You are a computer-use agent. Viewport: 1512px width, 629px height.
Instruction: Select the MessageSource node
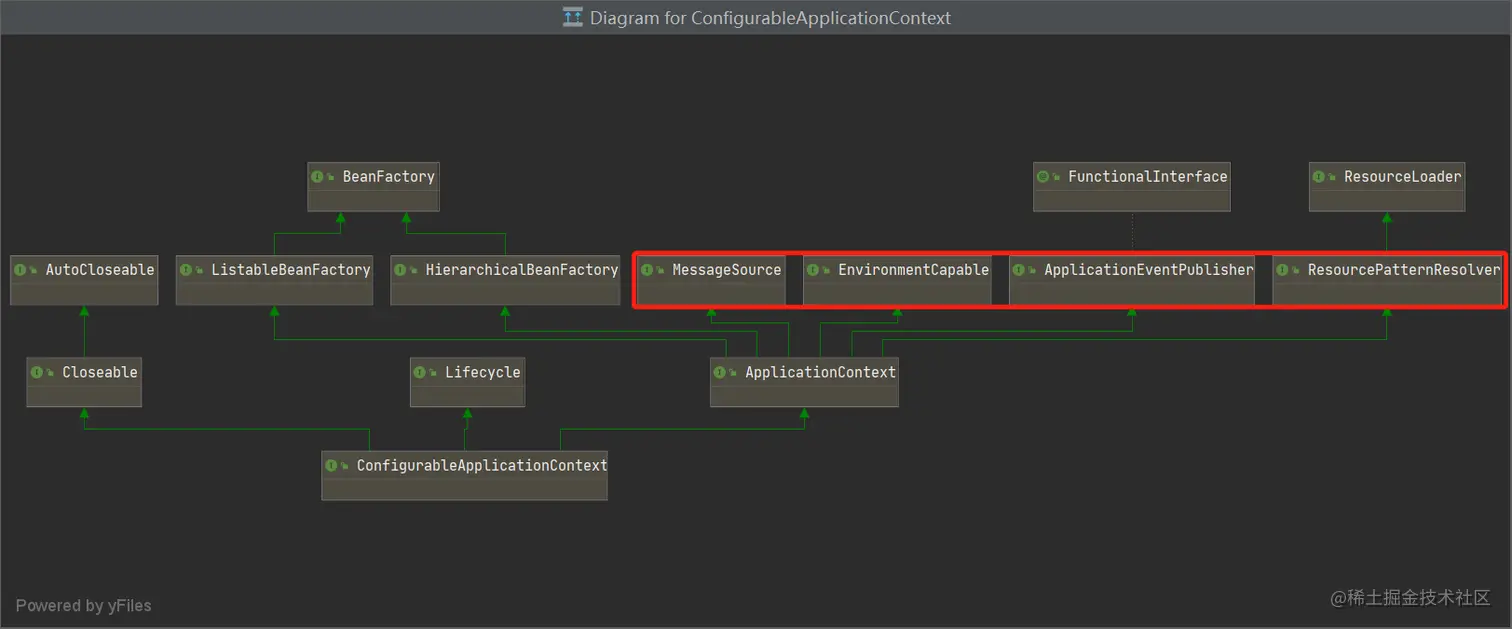click(711, 280)
